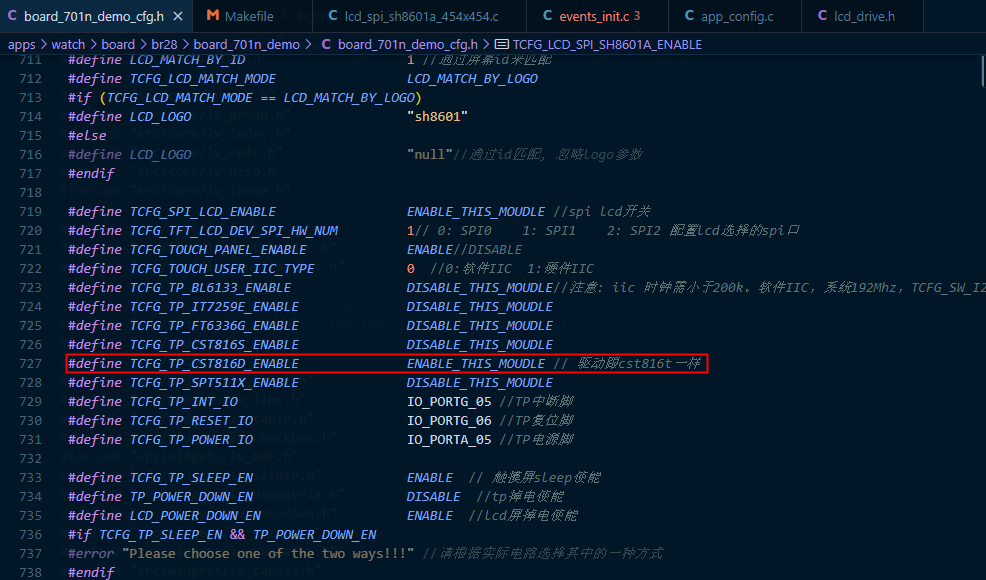986x580 pixels.
Task: Click TCFG_TOUCH_USER_IIC_TYPE in the code
Action: [222, 269]
